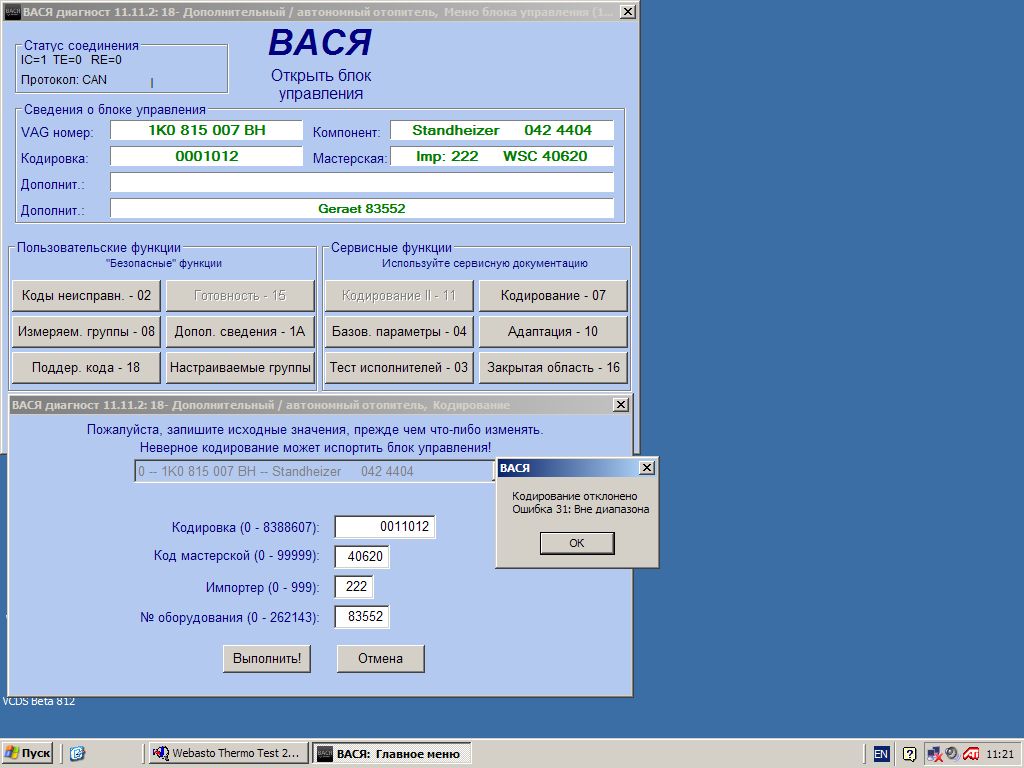The image size is (1024, 768).
Task: Close the Кодирование sub-window
Action: point(620,405)
